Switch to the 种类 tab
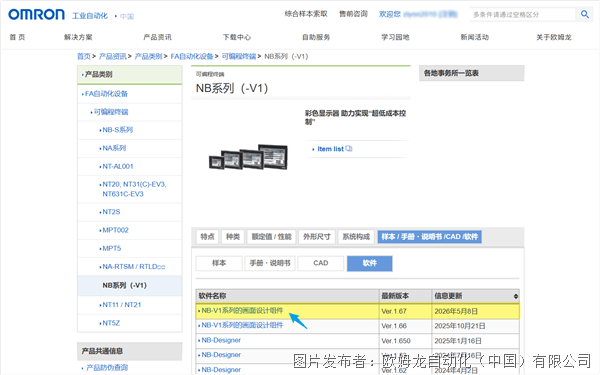600x375 pixels. [x=233, y=237]
